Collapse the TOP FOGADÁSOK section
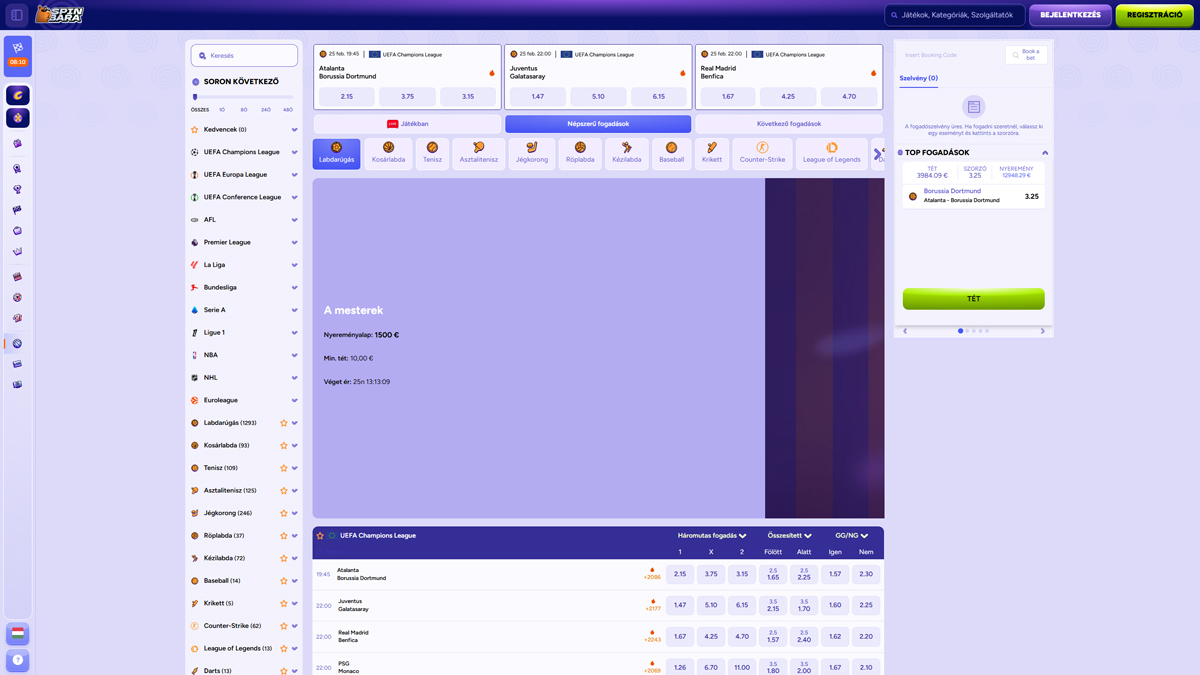 pos(1045,153)
